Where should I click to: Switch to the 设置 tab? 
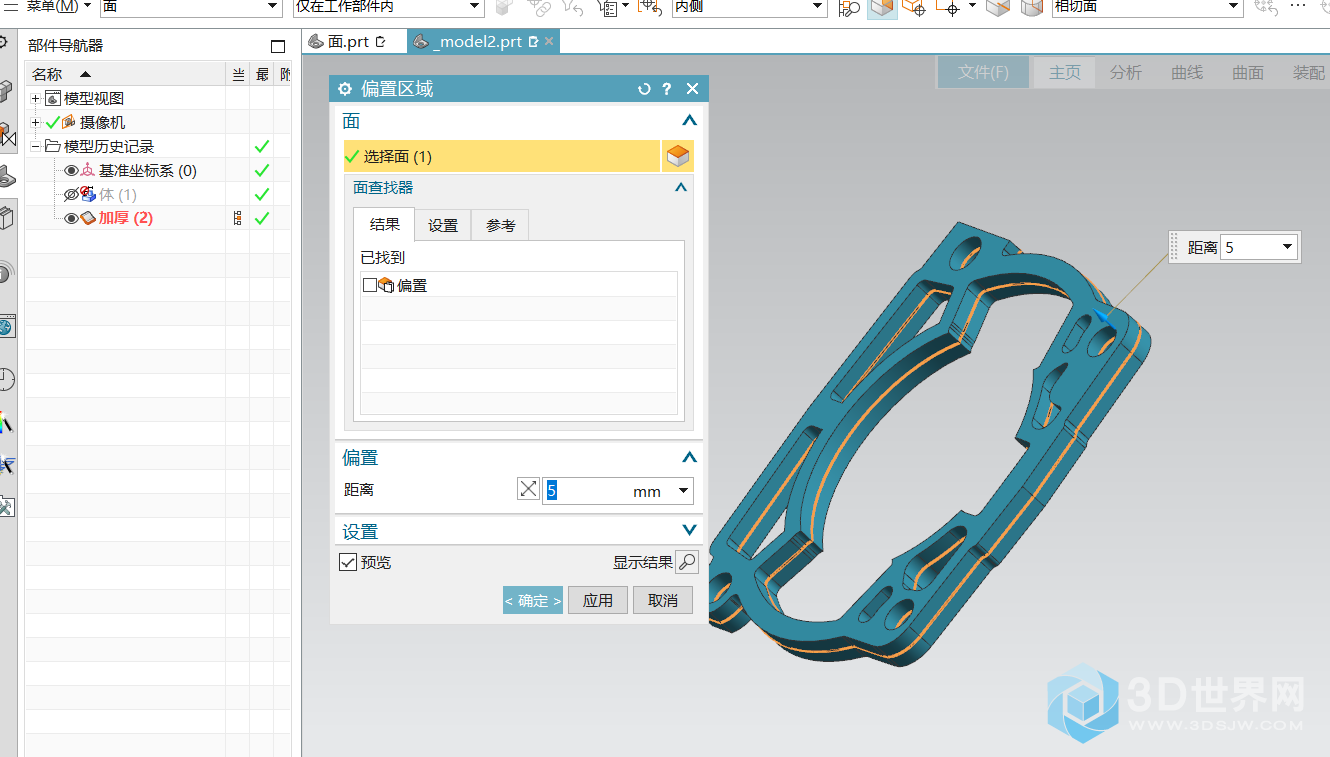coord(443,226)
